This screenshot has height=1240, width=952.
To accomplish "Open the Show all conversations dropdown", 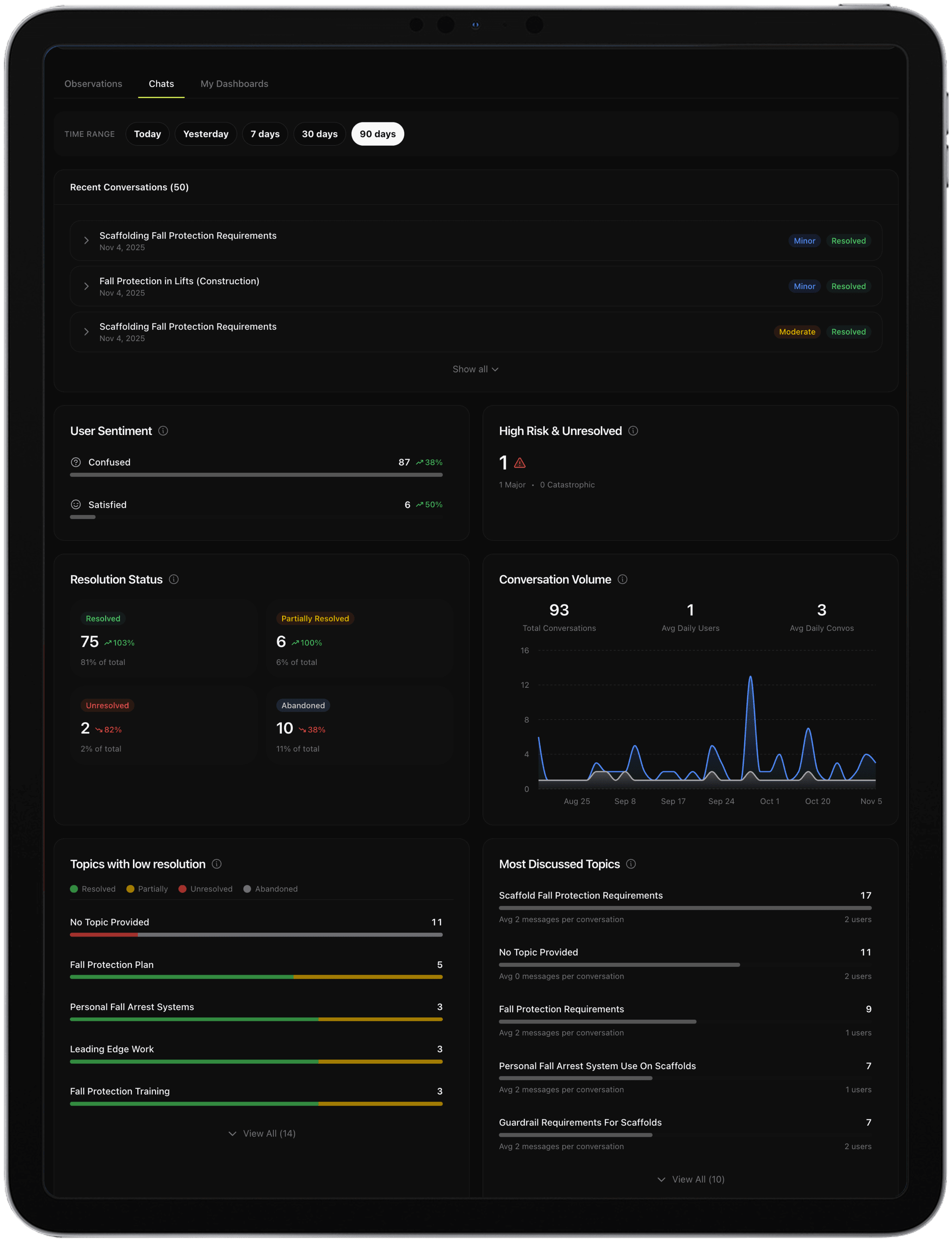I will pyautogui.click(x=476, y=369).
